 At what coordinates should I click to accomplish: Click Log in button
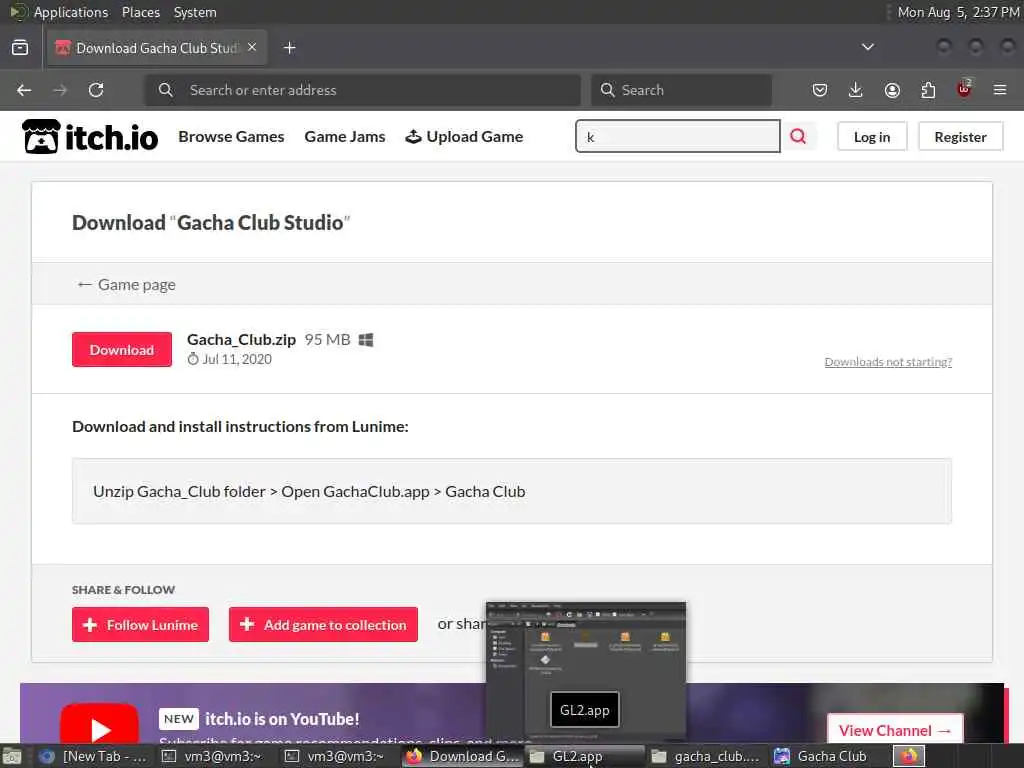(x=872, y=136)
